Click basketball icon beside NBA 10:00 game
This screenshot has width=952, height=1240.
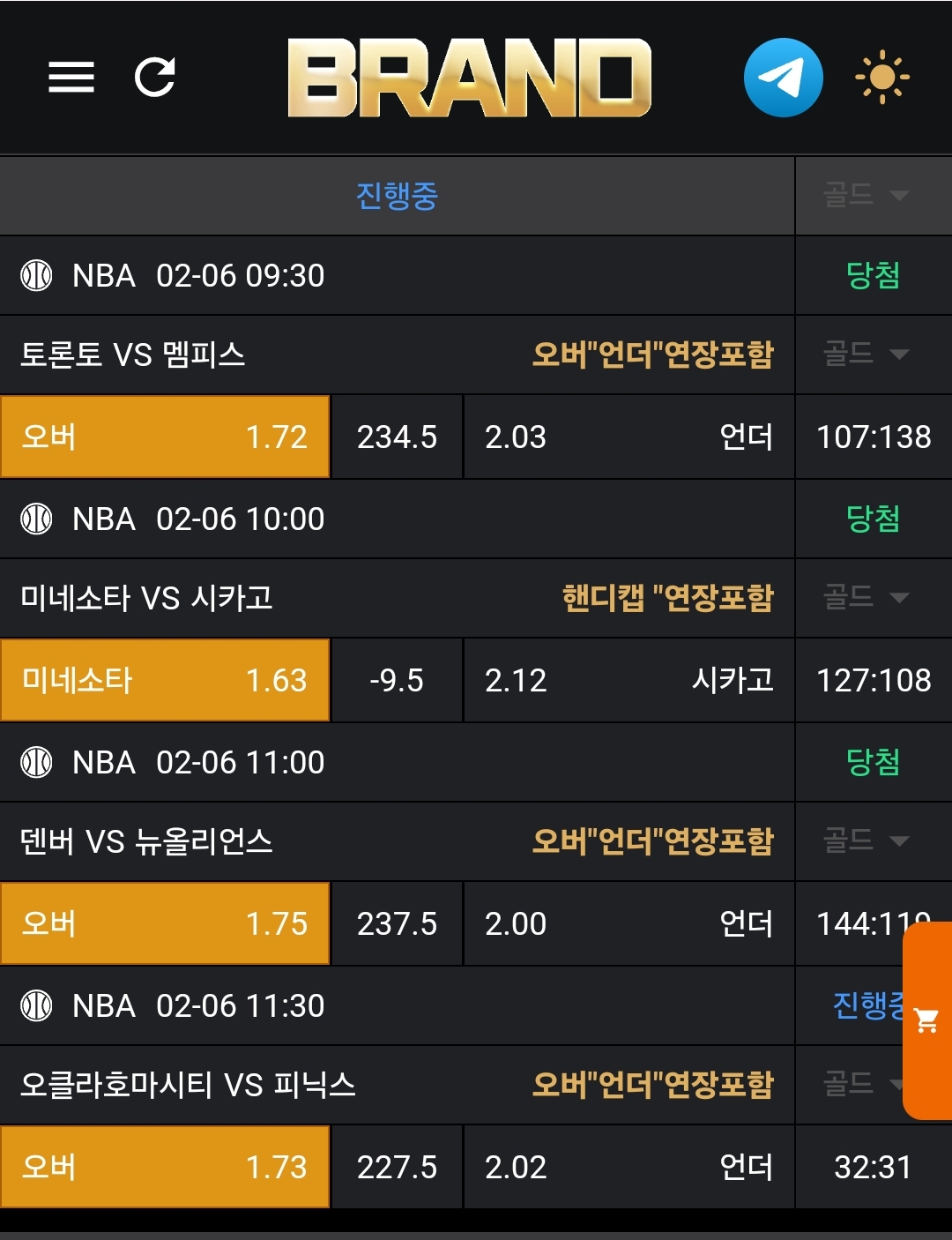(x=36, y=519)
